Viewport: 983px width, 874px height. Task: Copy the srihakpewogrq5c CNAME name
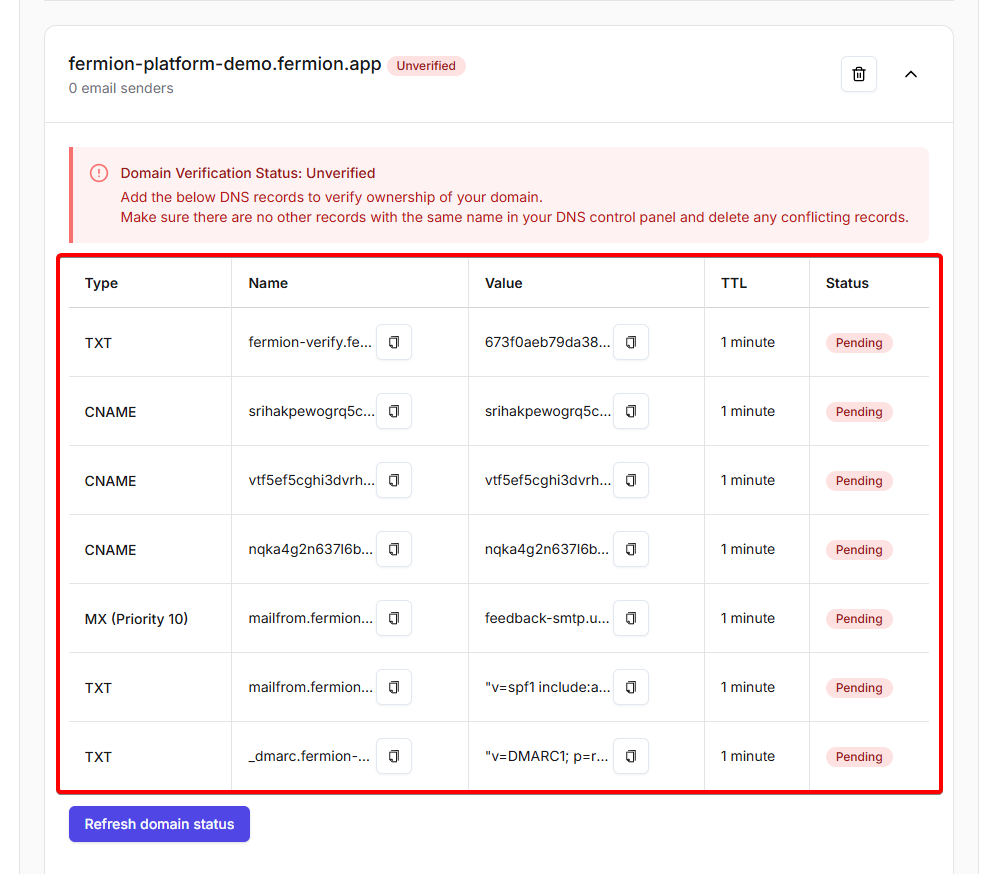(394, 411)
